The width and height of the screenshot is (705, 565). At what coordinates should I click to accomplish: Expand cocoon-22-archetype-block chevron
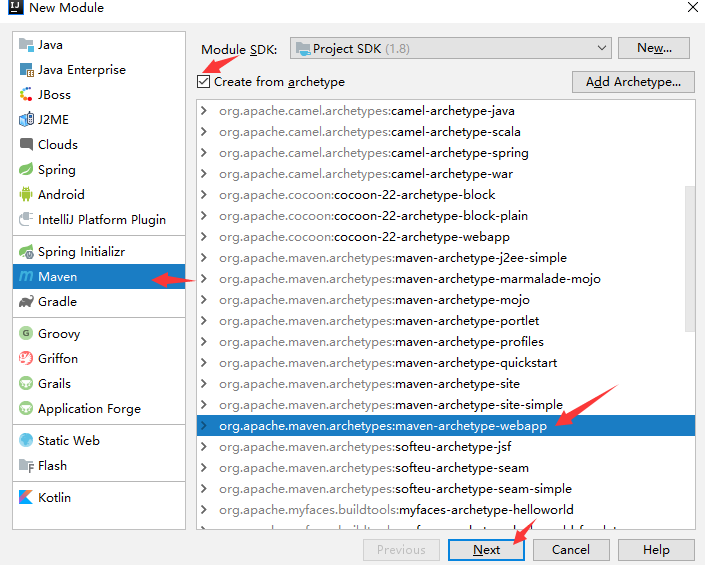coord(204,195)
